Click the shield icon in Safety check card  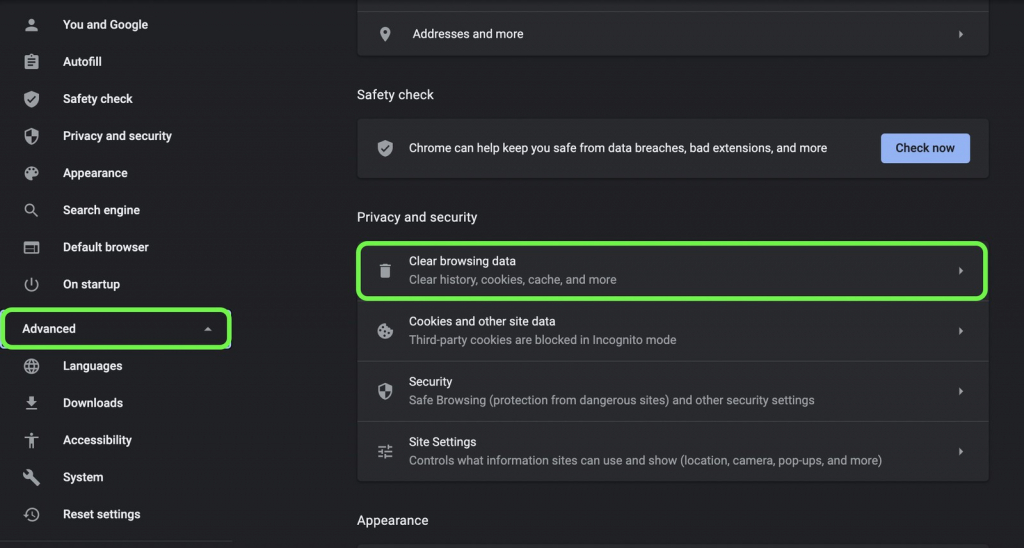385,148
